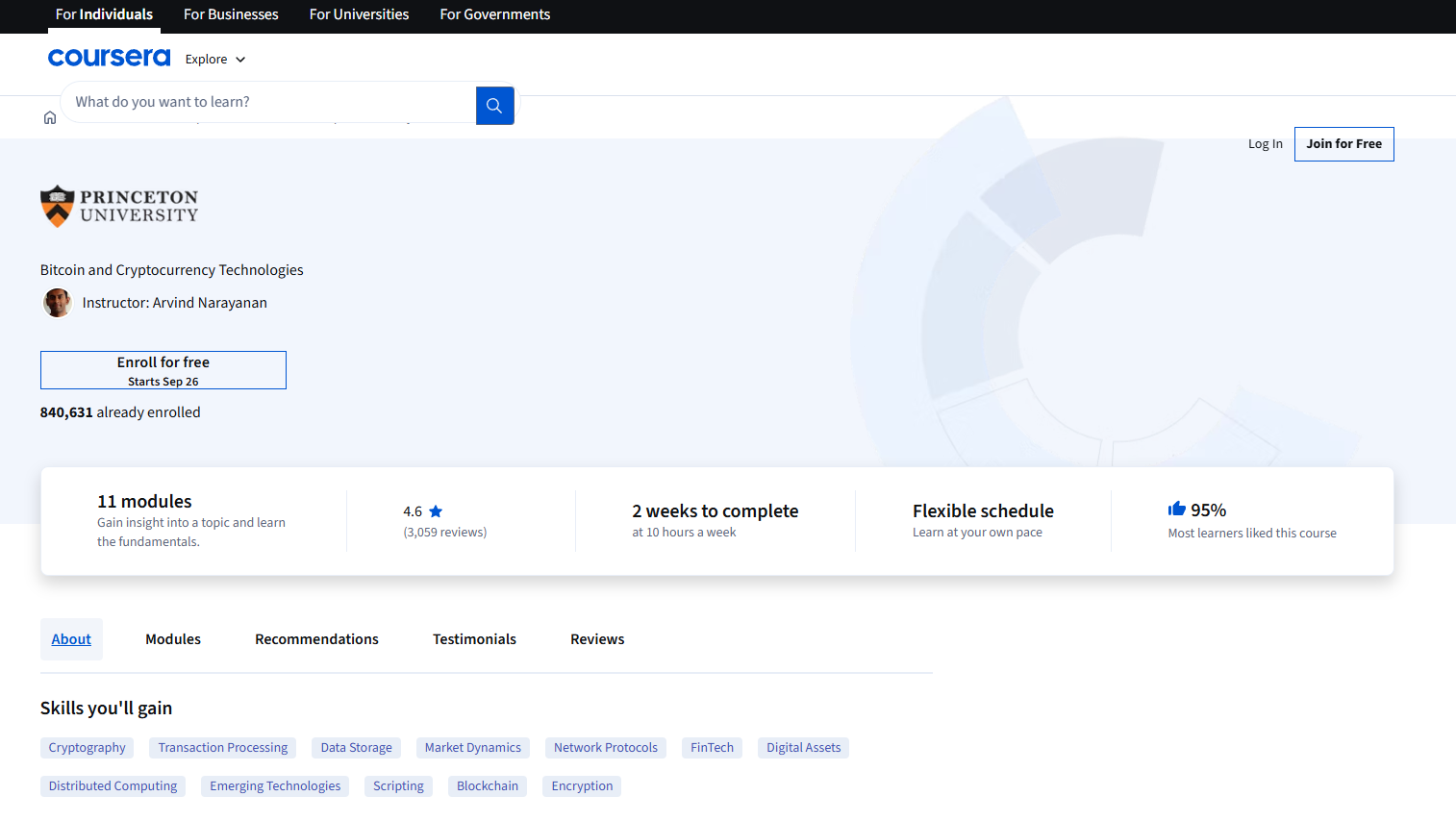
Task: Open instructor Arvind Narayanan link
Action: pos(210,303)
